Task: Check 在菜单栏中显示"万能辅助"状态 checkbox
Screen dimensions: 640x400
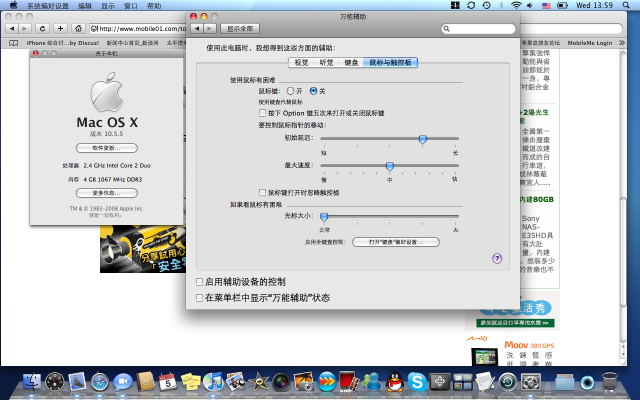Action: tap(200, 298)
